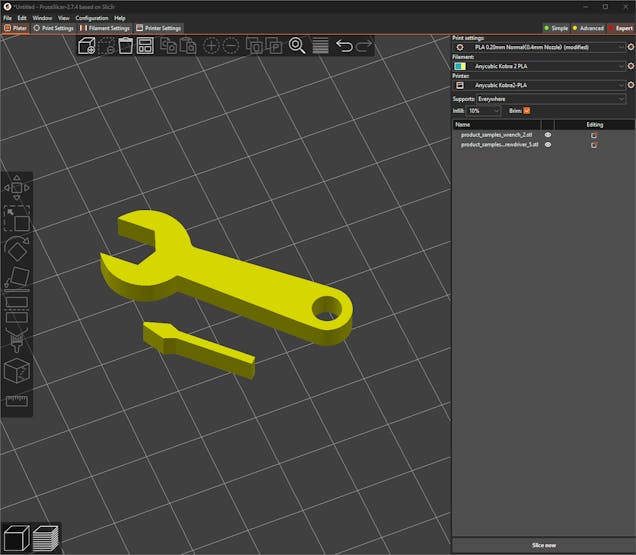Switch to Expert mode
This screenshot has height=555, width=636.
621,28
